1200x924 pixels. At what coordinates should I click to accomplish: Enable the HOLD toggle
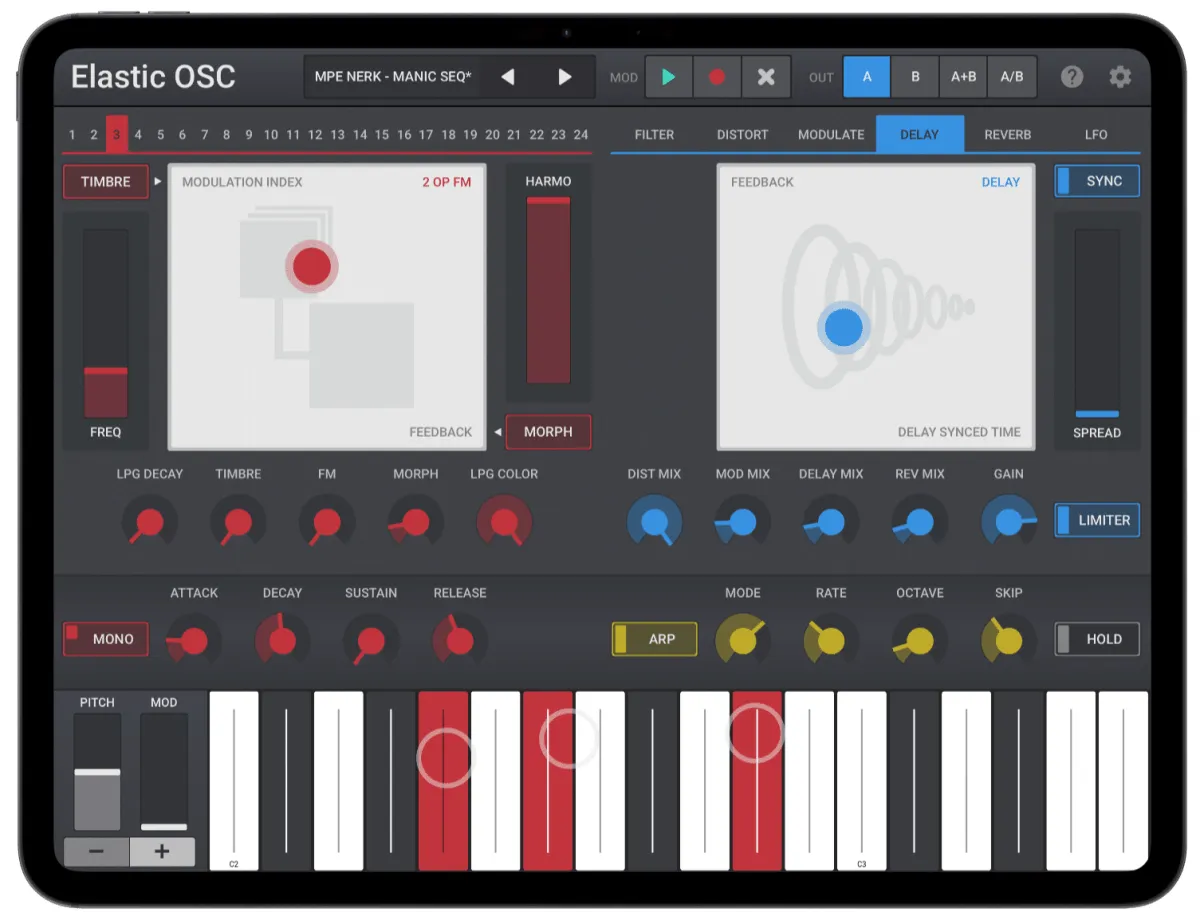pyautogui.click(x=1096, y=639)
